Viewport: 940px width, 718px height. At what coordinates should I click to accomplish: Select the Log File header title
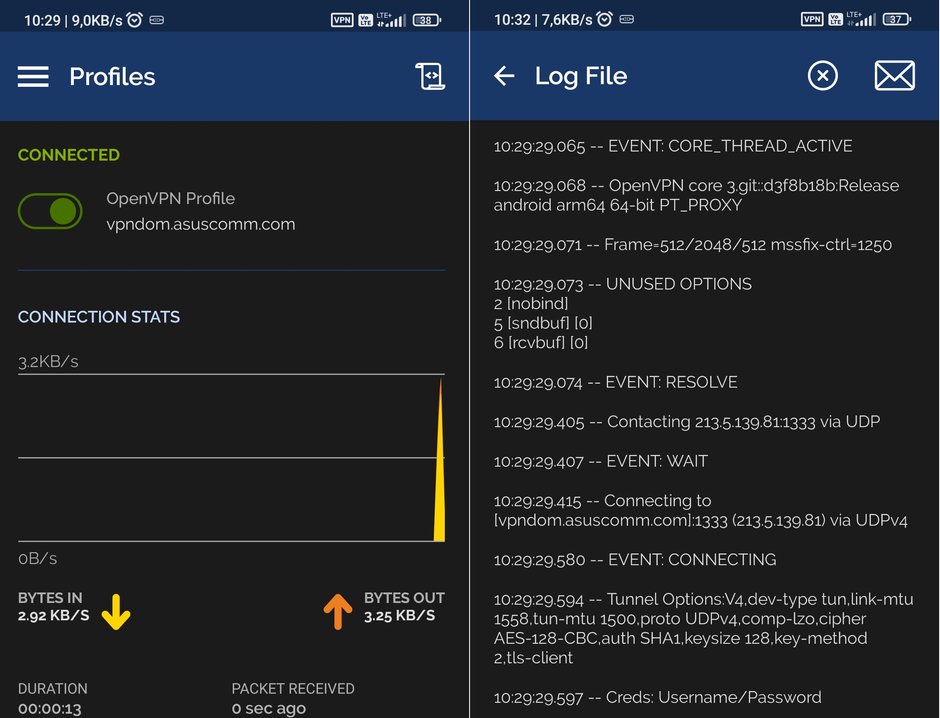pyautogui.click(x=581, y=76)
